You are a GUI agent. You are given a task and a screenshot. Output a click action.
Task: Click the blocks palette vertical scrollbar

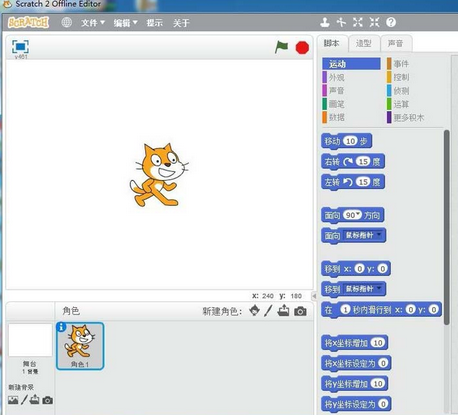coord(447,227)
